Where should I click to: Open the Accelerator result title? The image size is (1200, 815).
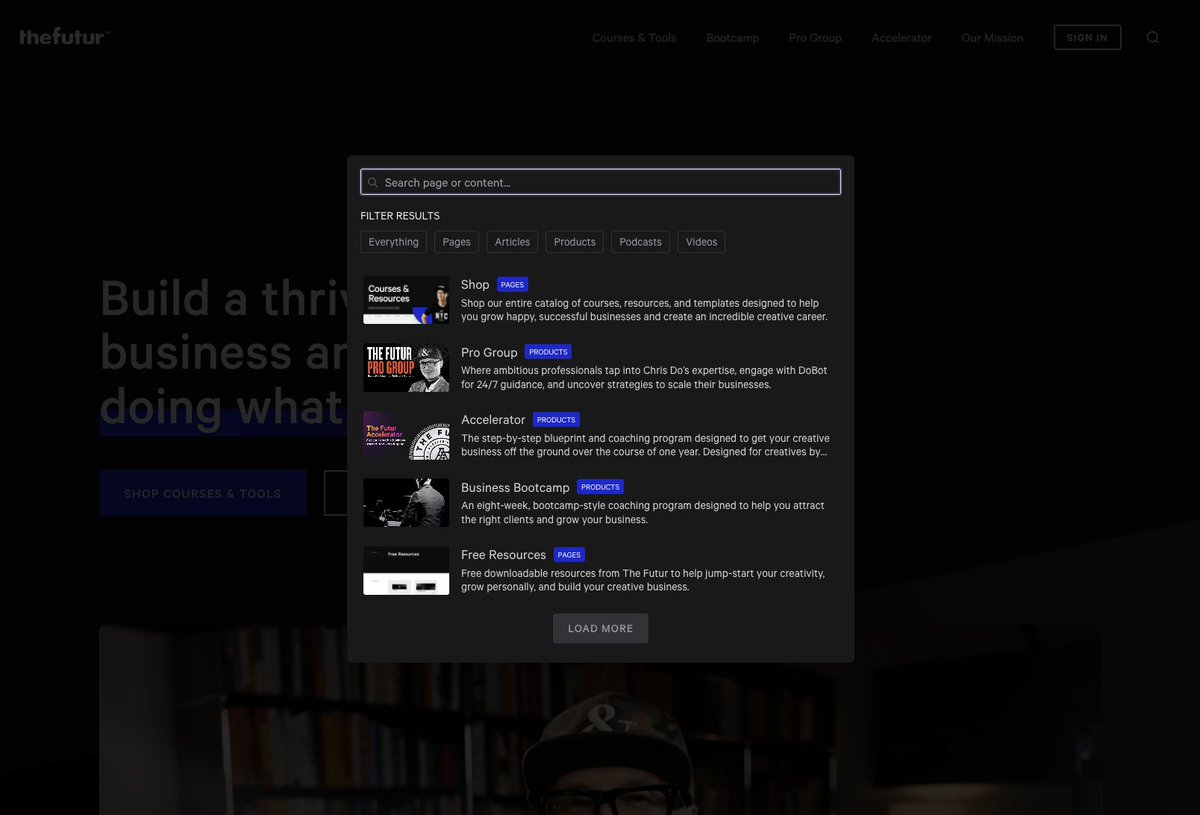[493, 420]
